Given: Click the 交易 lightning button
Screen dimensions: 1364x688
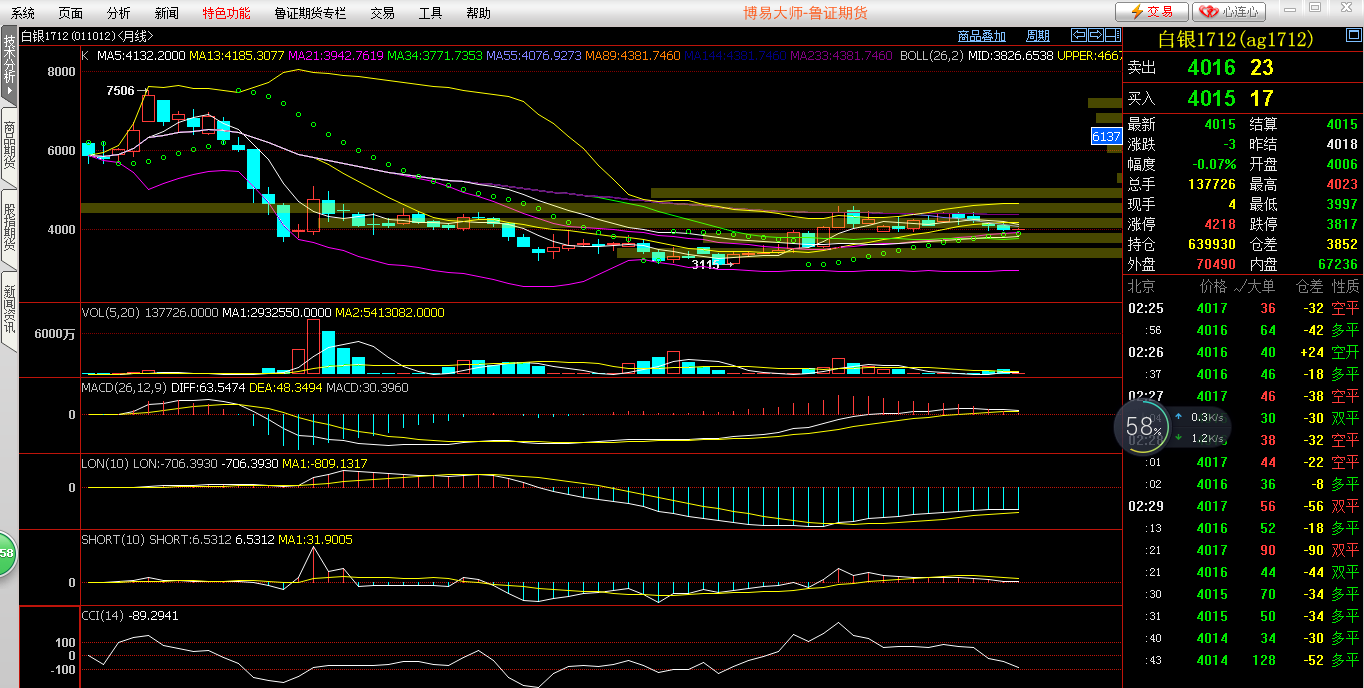Looking at the screenshot, I should (1152, 12).
